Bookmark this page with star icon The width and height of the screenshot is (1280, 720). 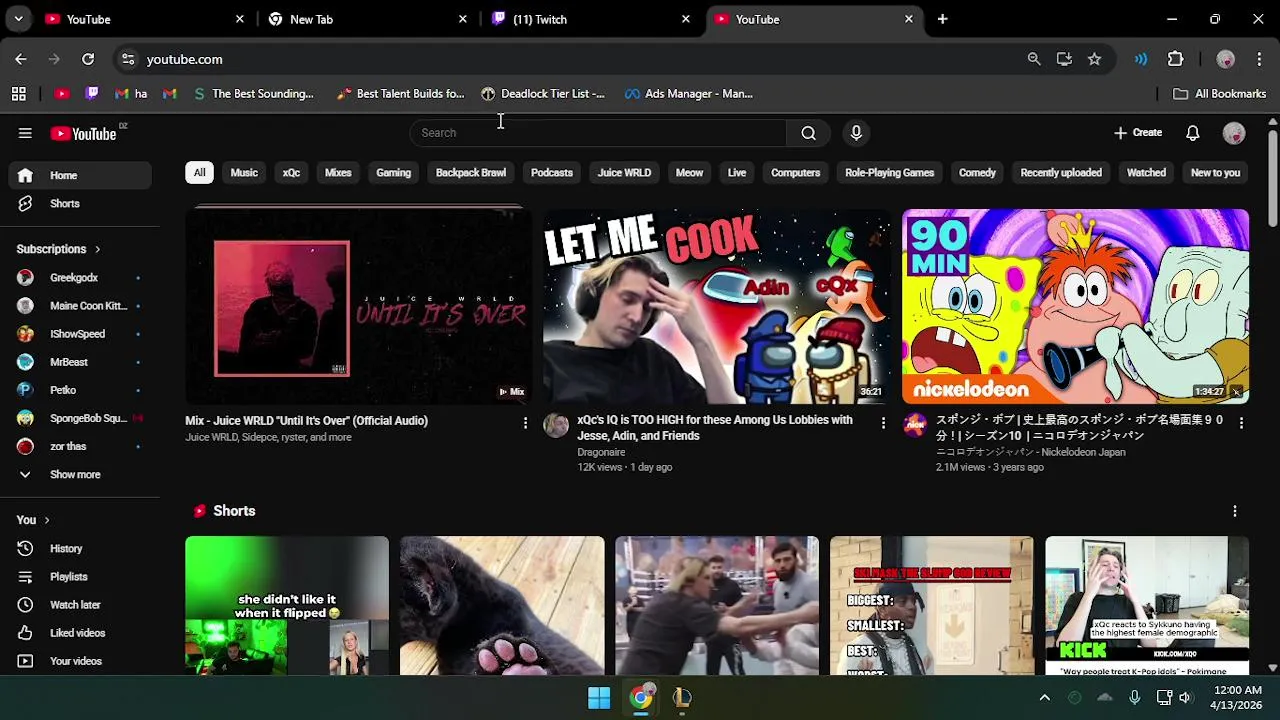(1094, 59)
